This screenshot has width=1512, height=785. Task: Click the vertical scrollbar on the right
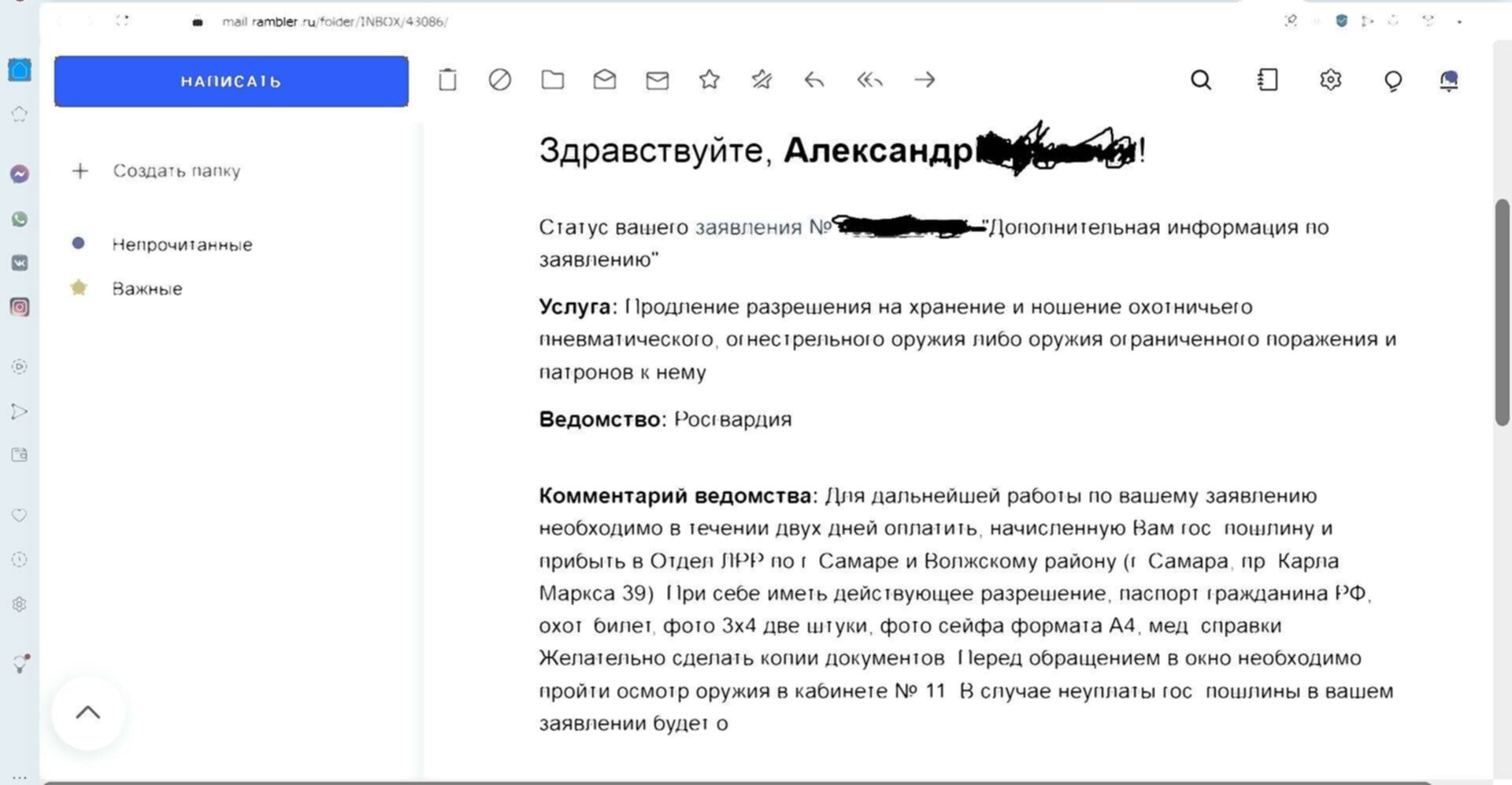(x=1503, y=313)
